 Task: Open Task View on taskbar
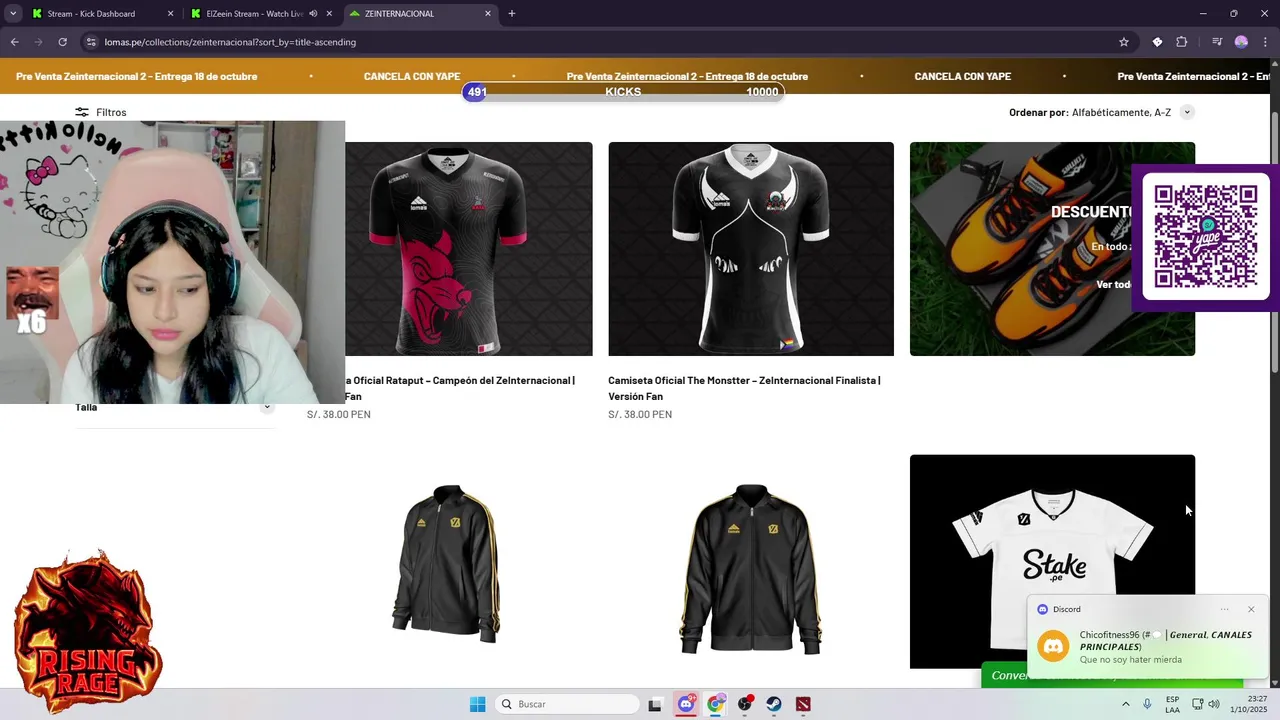point(655,704)
